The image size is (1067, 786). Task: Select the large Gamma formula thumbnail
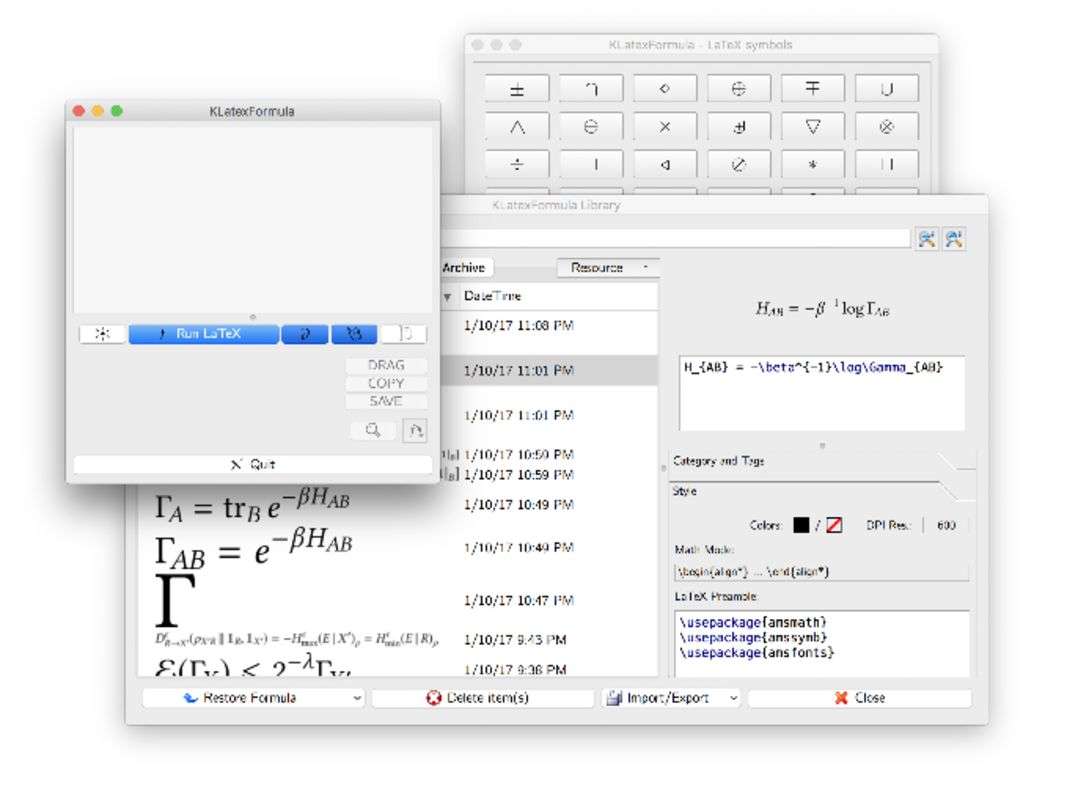coord(176,600)
